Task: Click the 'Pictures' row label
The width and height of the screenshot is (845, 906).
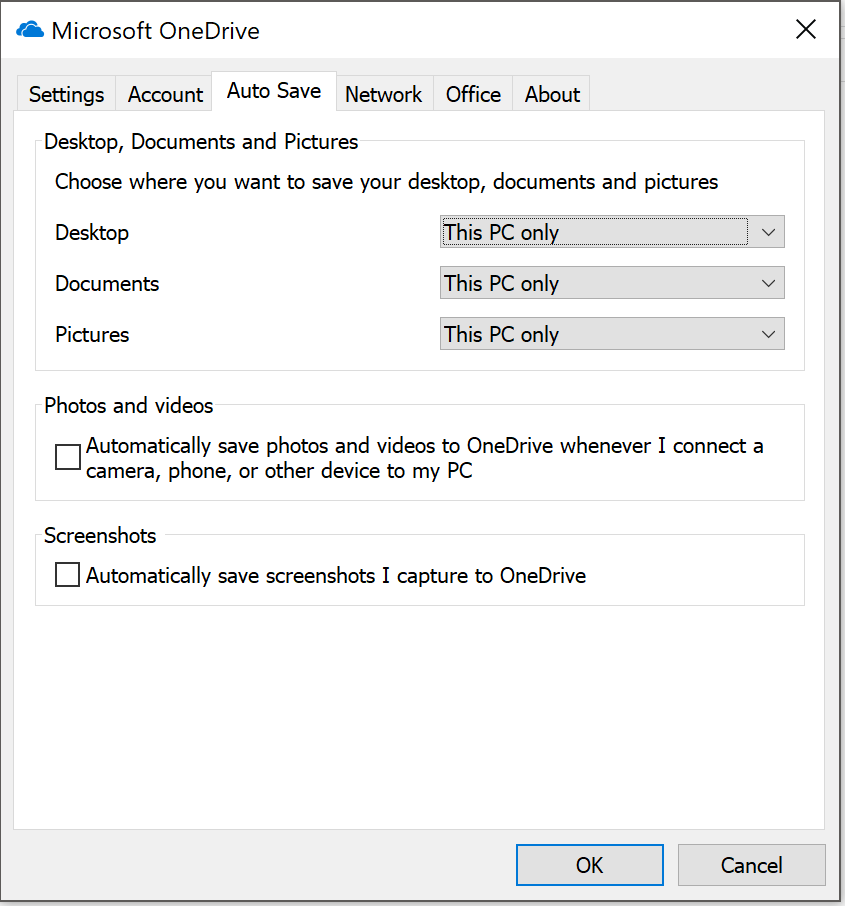Action: [92, 335]
